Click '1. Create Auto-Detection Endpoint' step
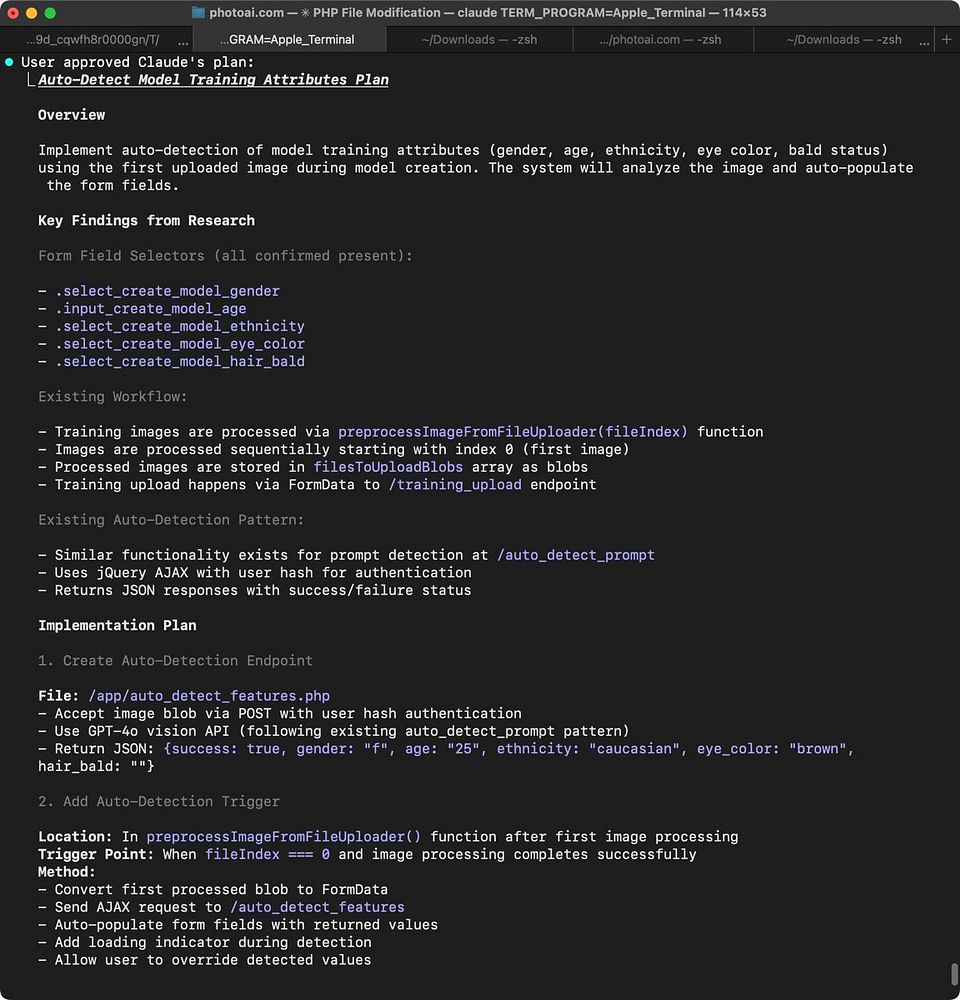Viewport: 960px width, 1000px height. (175, 661)
